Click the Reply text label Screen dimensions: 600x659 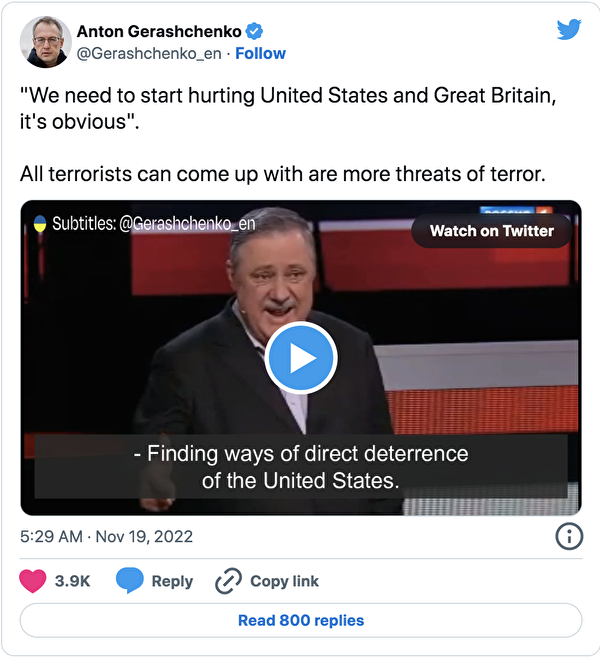172,581
